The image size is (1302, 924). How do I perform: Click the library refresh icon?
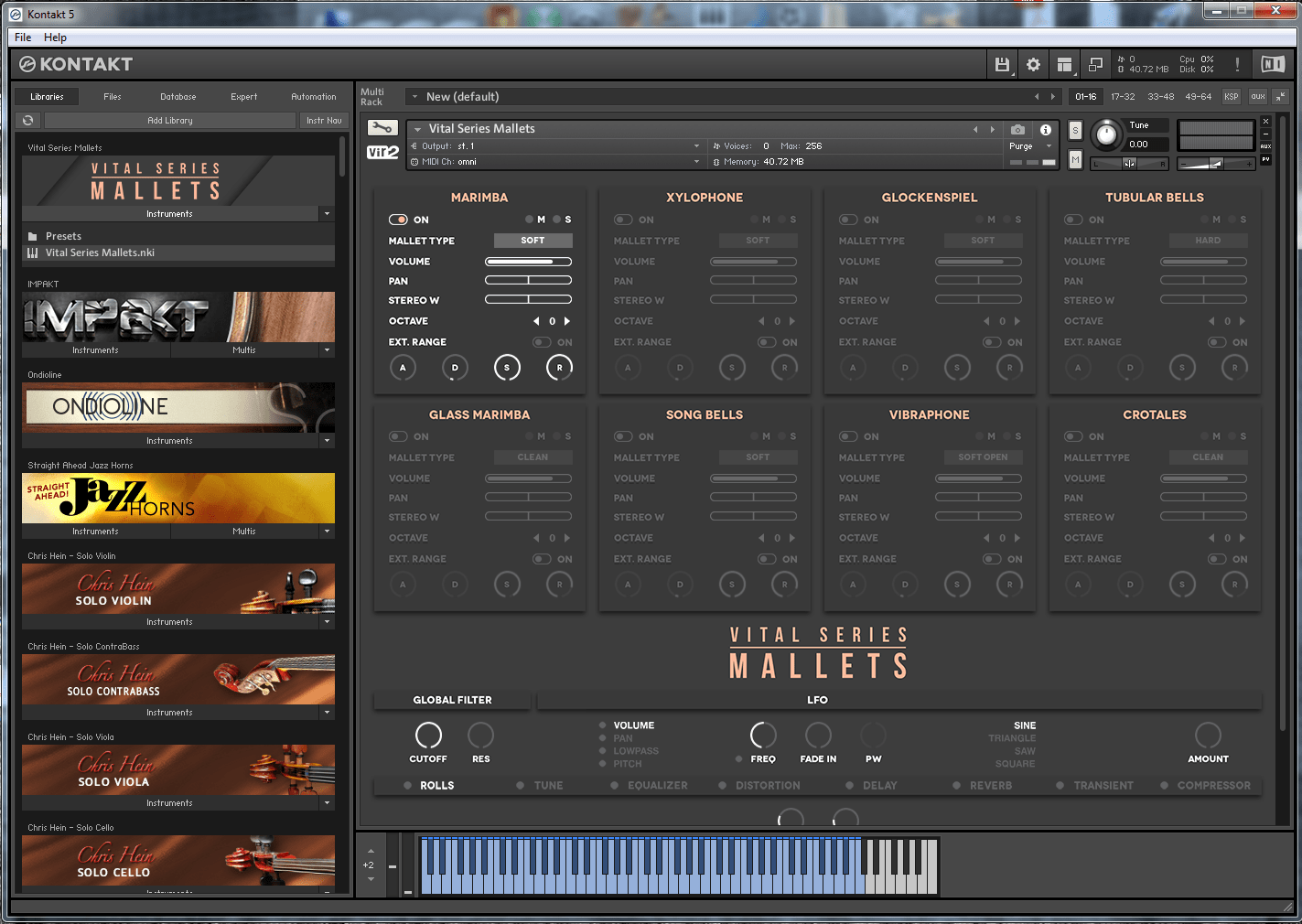pyautogui.click(x=28, y=120)
